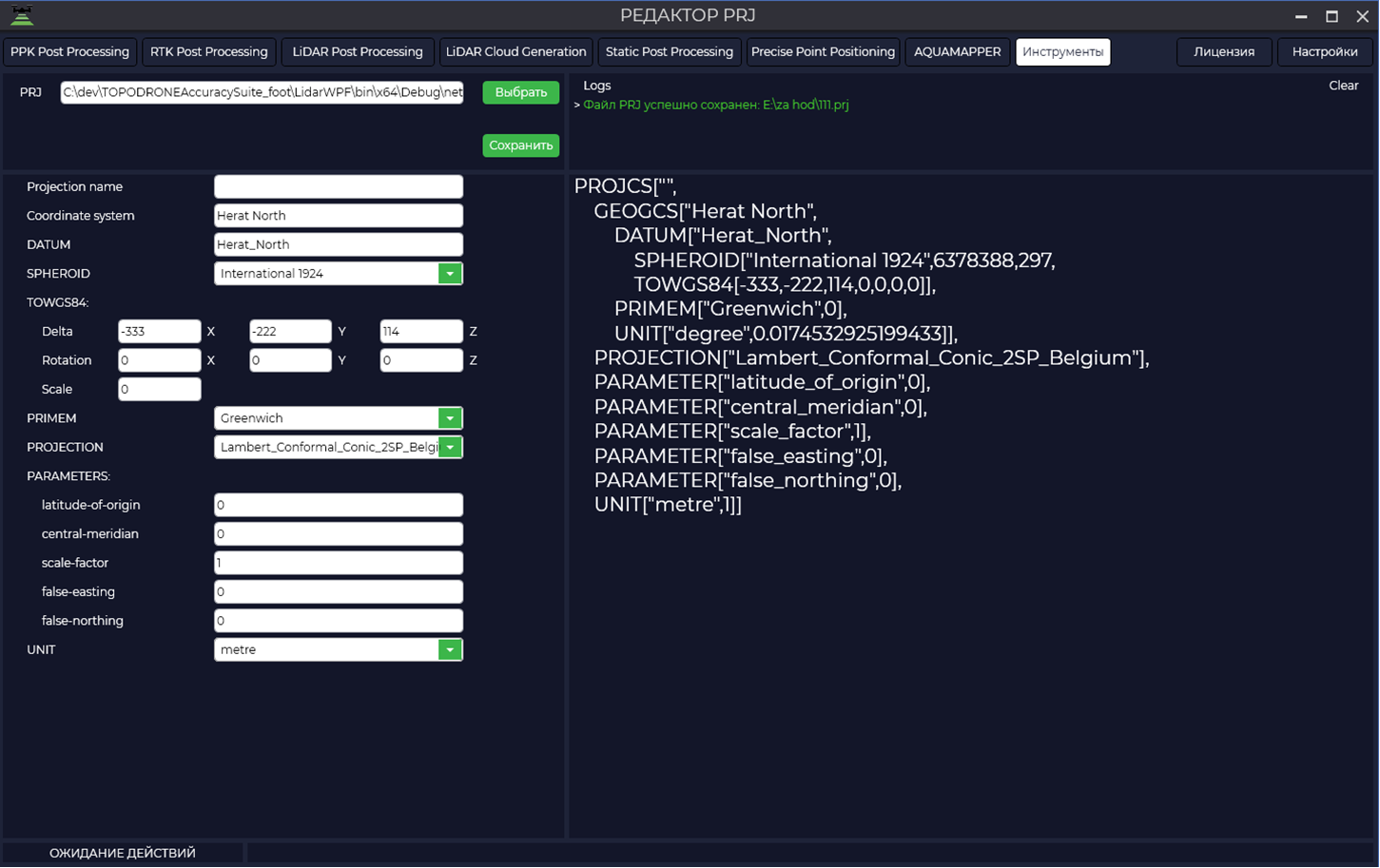Focus the Rotation Y input field
The height and width of the screenshot is (868, 1380).
coord(291,360)
